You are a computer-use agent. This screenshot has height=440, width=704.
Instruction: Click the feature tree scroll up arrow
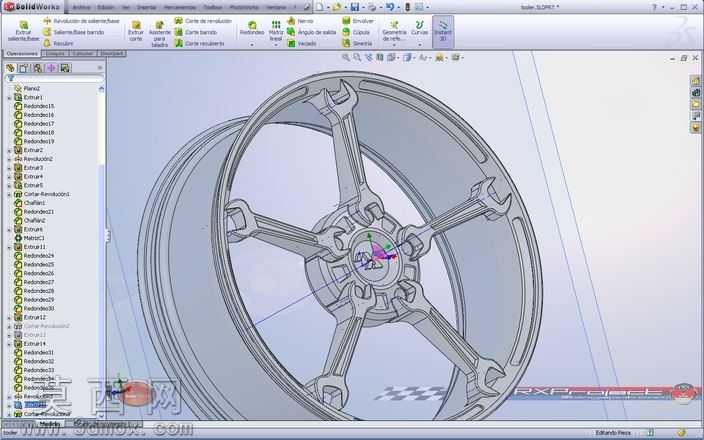pyautogui.click(x=101, y=88)
